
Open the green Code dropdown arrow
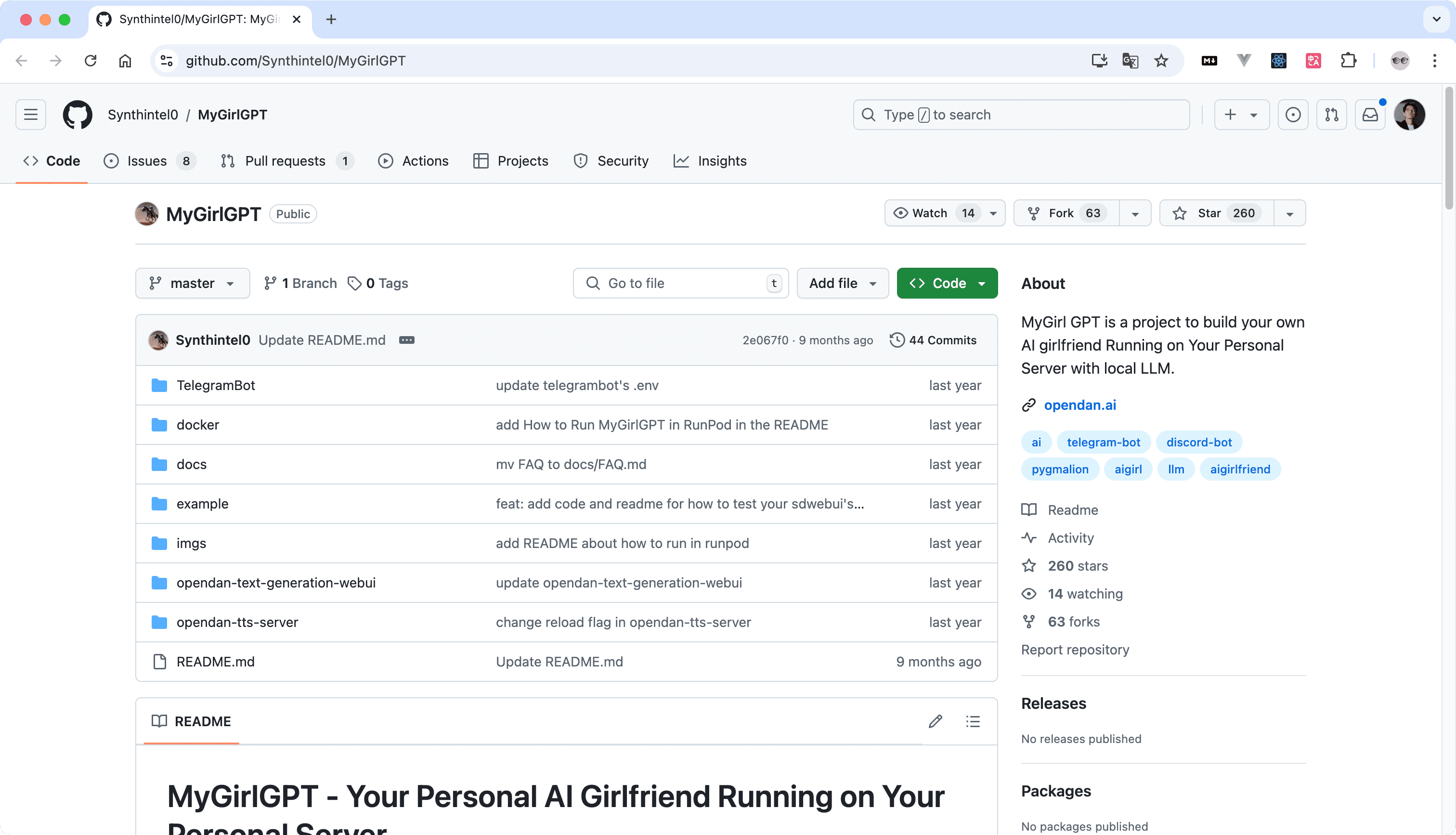coord(982,283)
